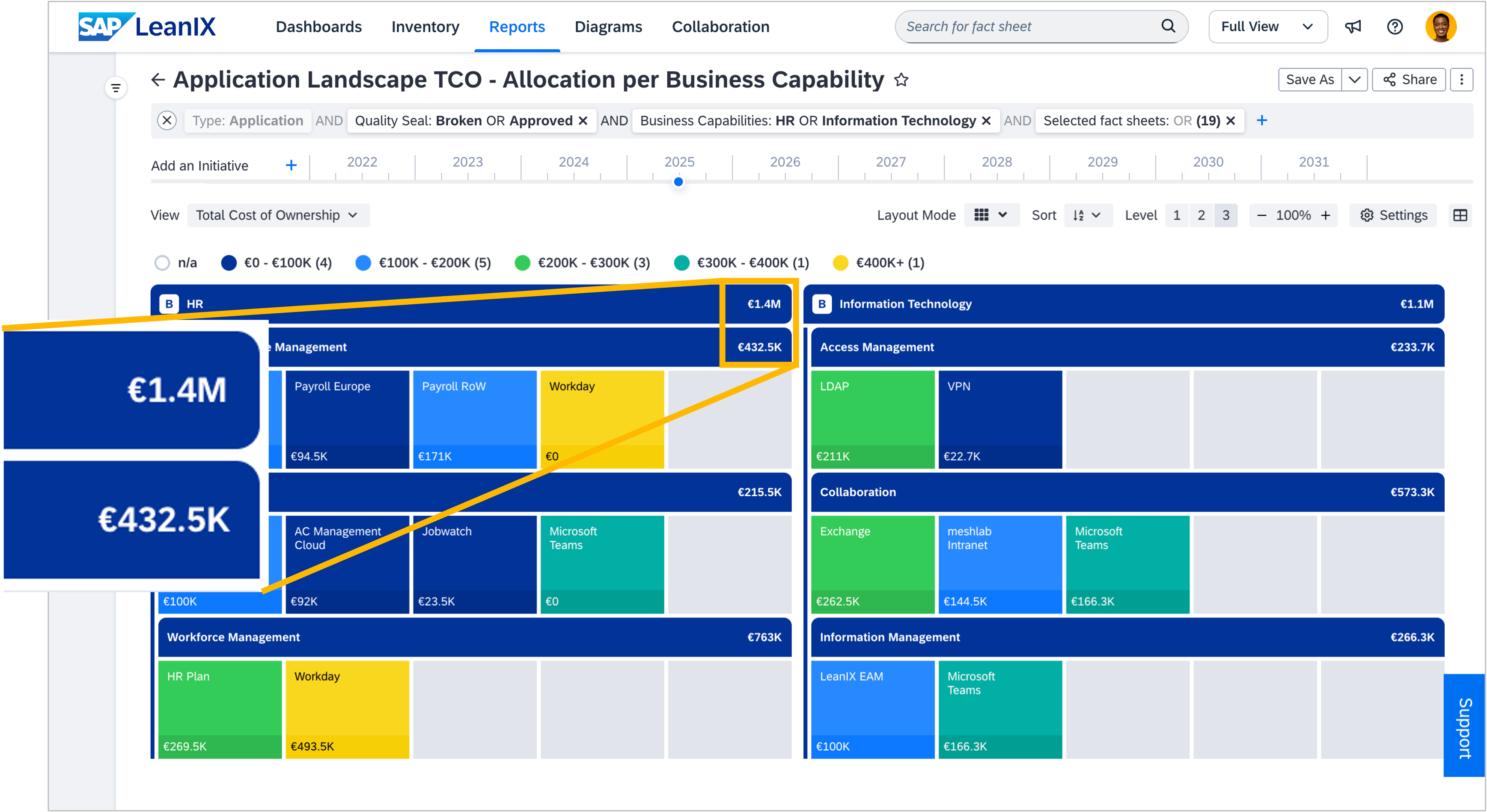Select Level 2

click(1201, 215)
